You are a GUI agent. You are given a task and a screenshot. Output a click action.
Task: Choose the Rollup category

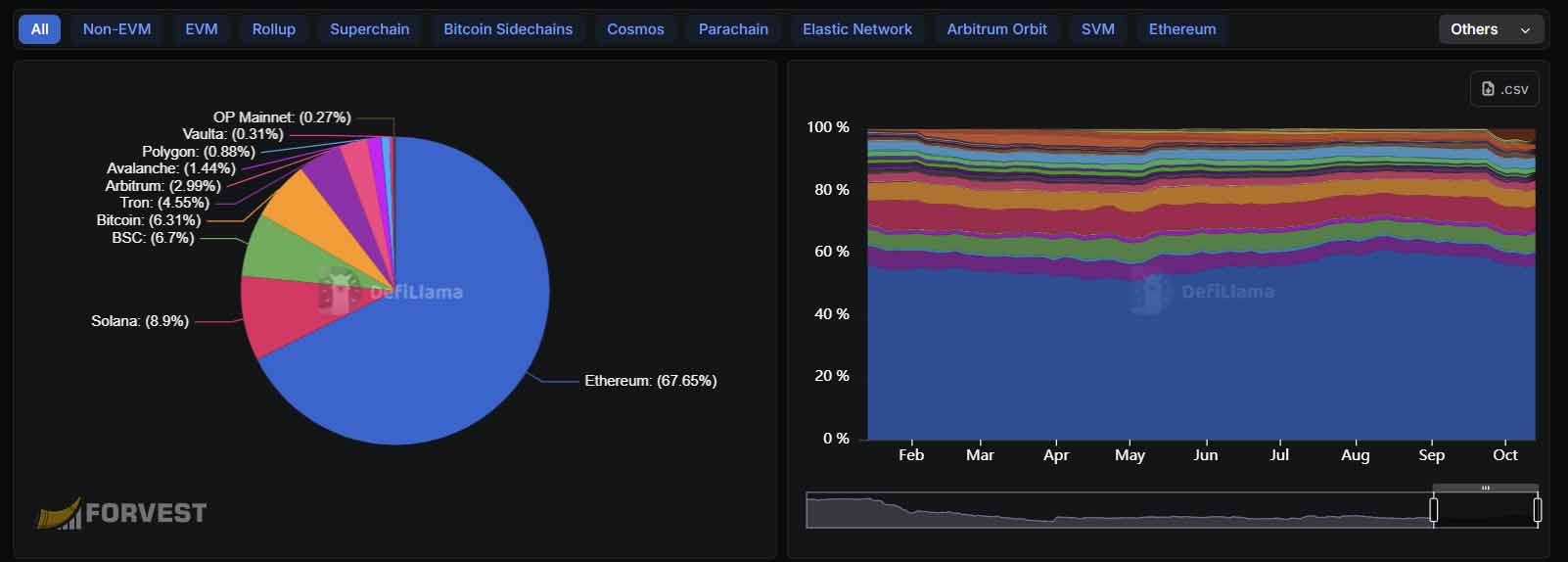[x=273, y=29]
